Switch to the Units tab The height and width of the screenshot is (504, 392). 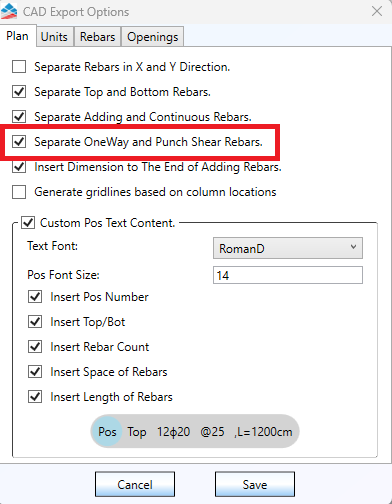click(54, 37)
